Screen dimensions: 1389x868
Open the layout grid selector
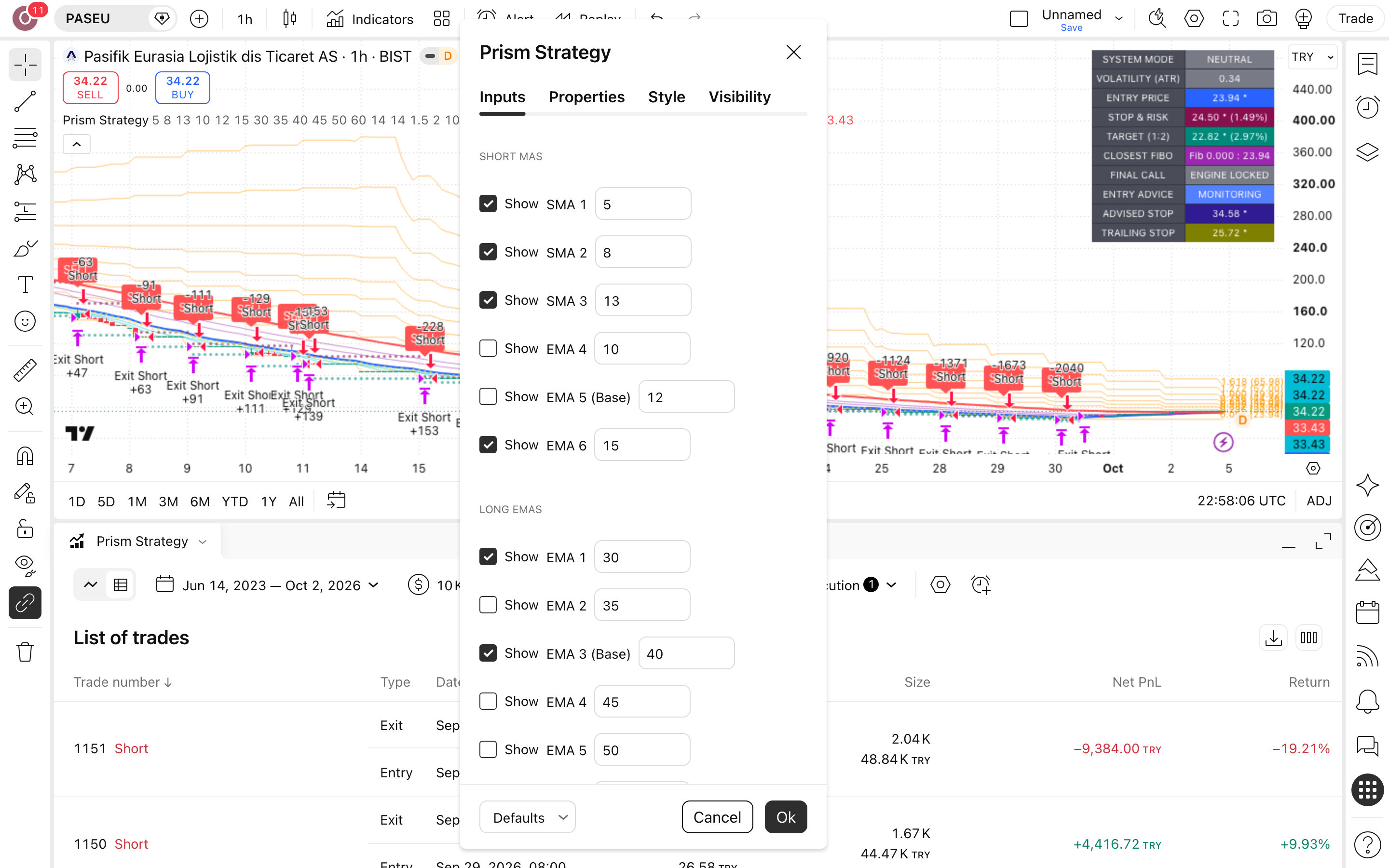tap(441, 19)
